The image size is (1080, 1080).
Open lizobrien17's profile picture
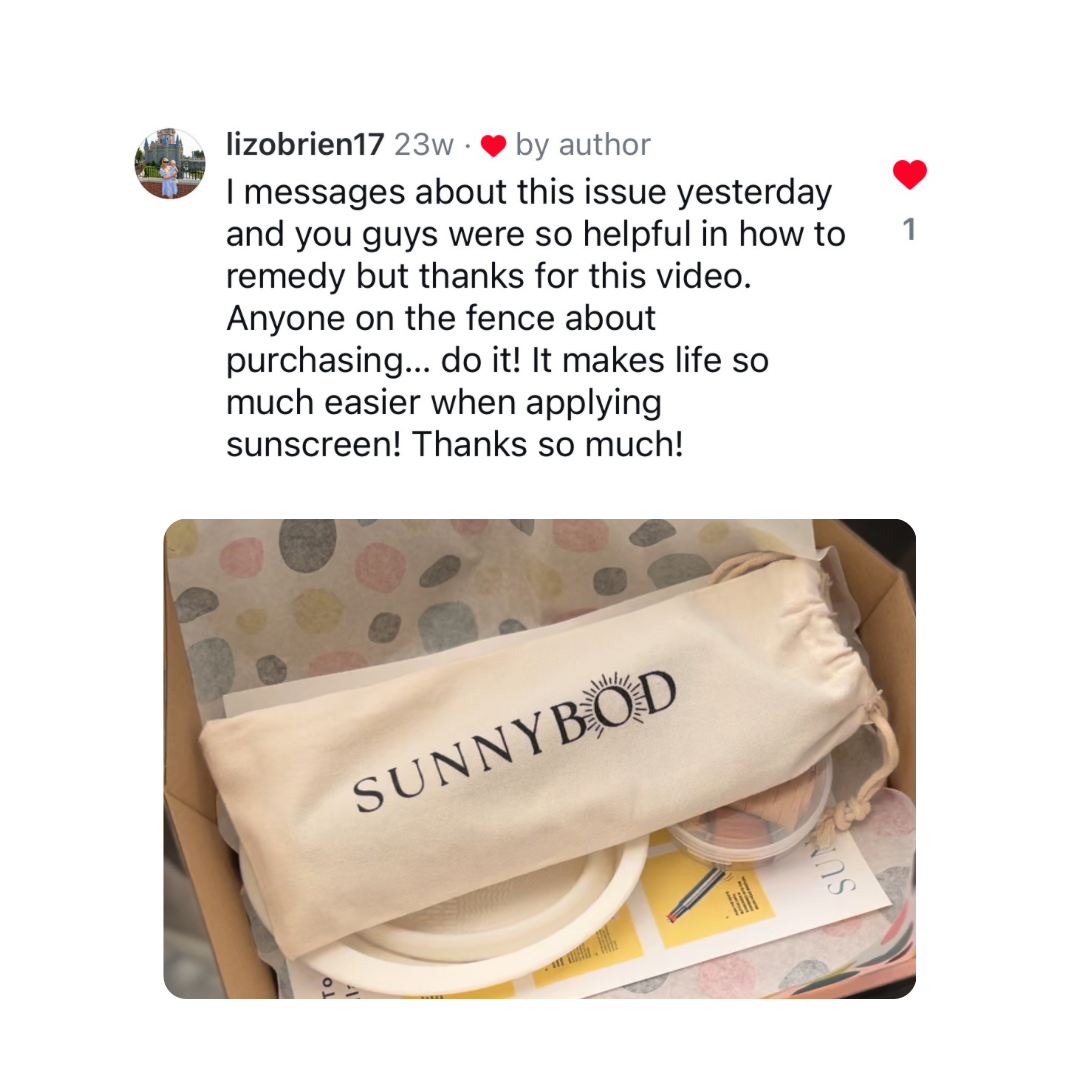(x=169, y=164)
